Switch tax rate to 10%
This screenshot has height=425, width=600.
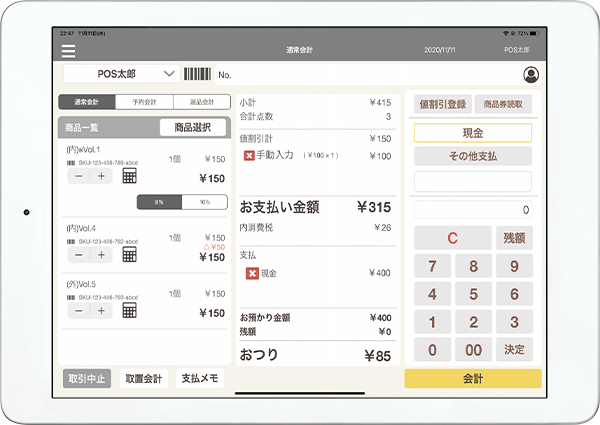pyautogui.click(x=204, y=202)
